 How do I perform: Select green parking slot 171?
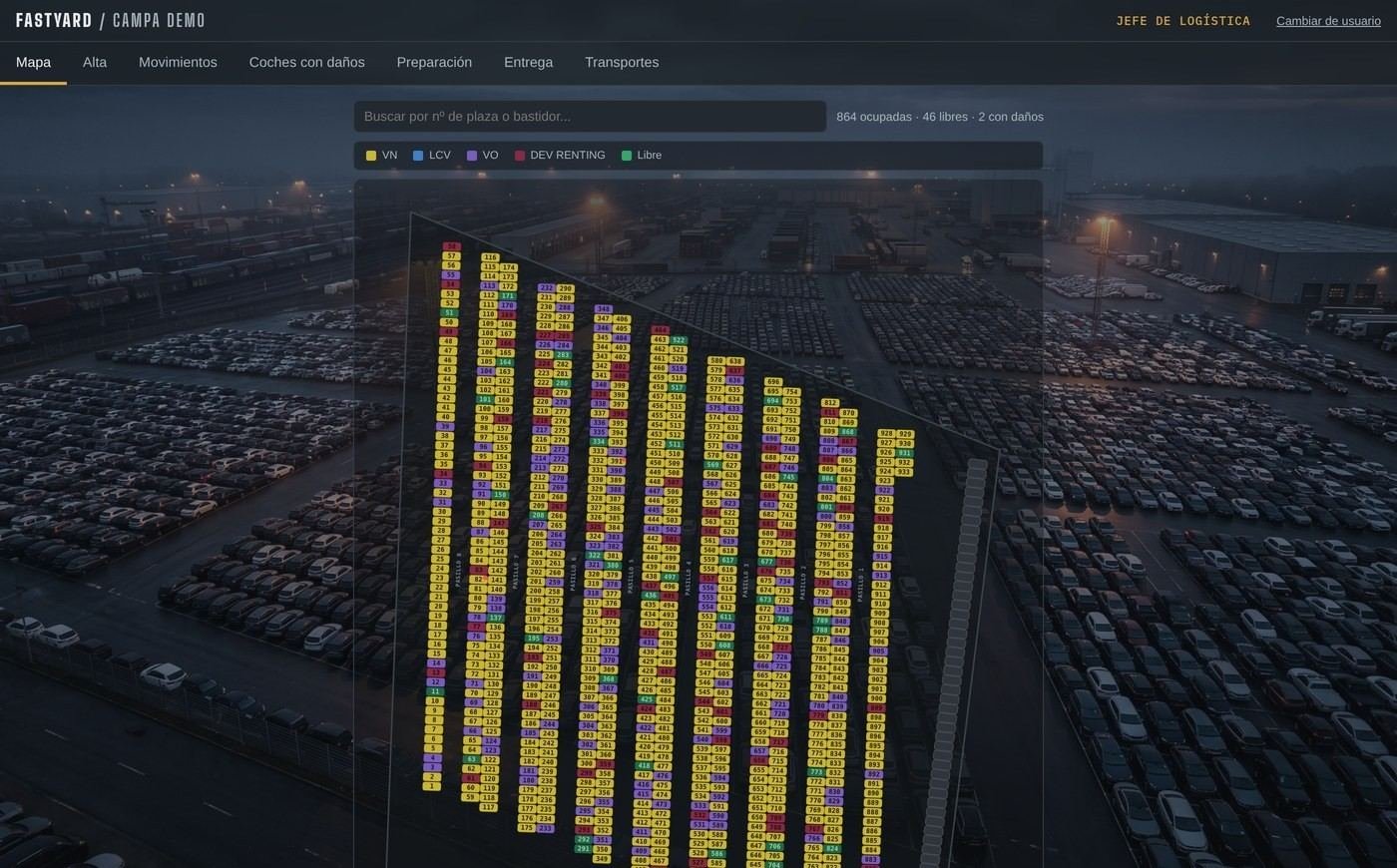(508, 296)
